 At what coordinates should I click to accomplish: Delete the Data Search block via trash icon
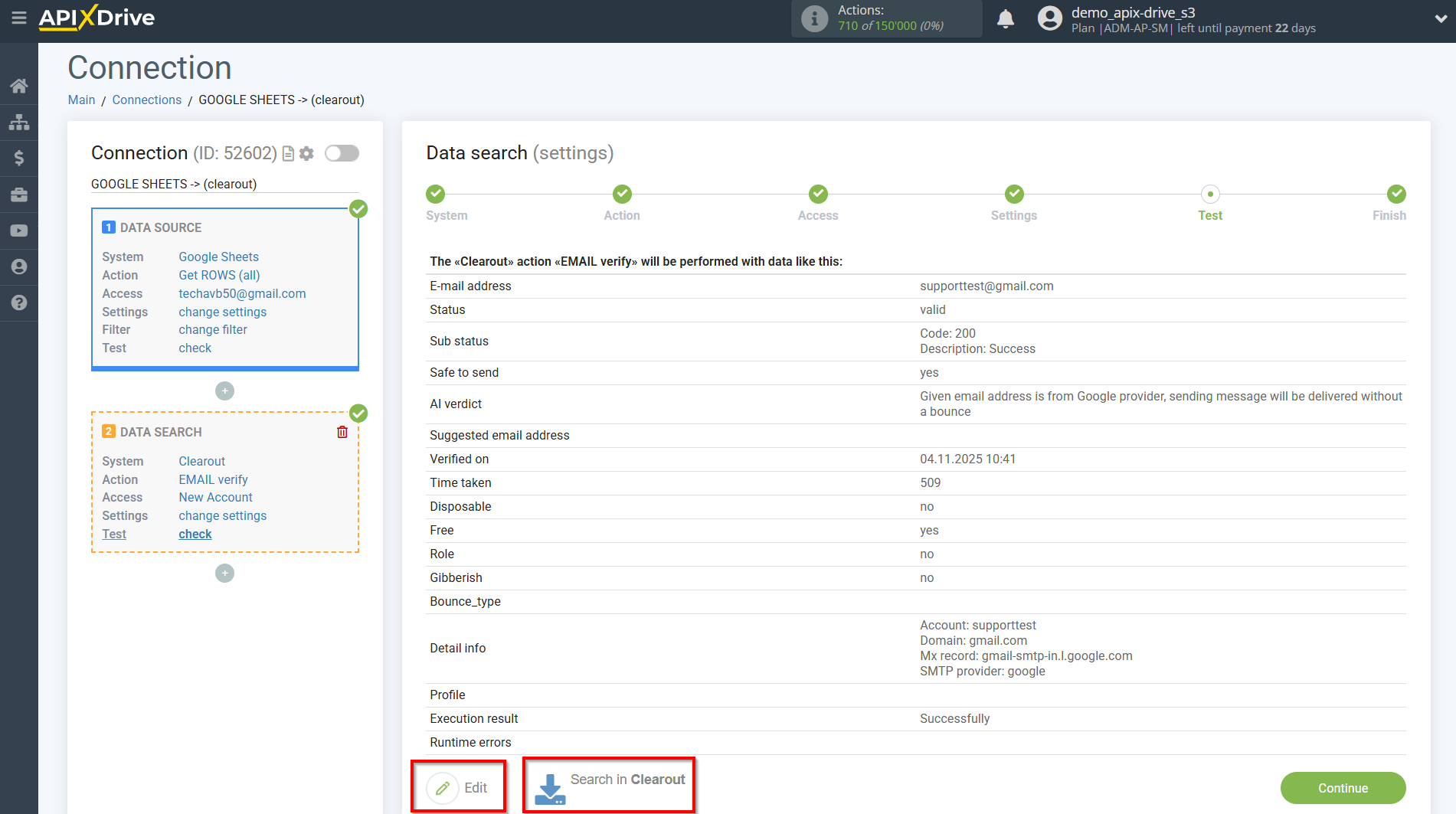point(342,431)
